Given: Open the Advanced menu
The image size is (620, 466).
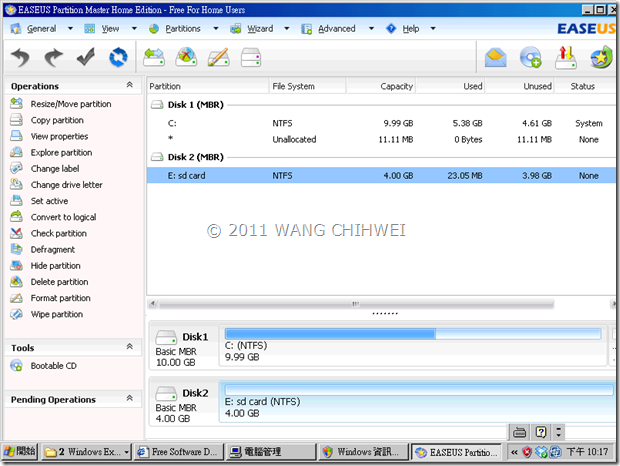Looking at the screenshot, I should click(336, 29).
